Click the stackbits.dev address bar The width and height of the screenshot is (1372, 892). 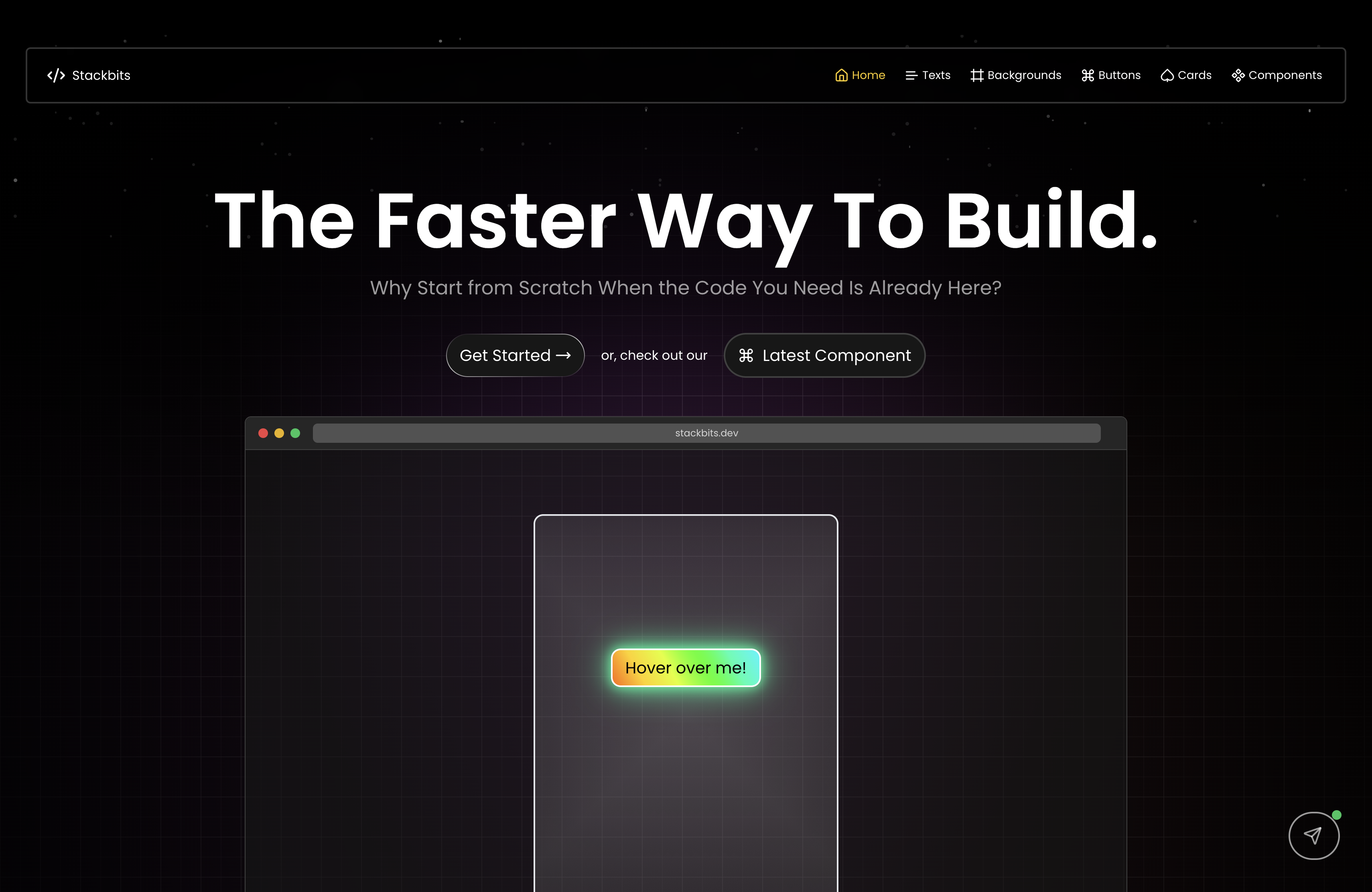706,433
